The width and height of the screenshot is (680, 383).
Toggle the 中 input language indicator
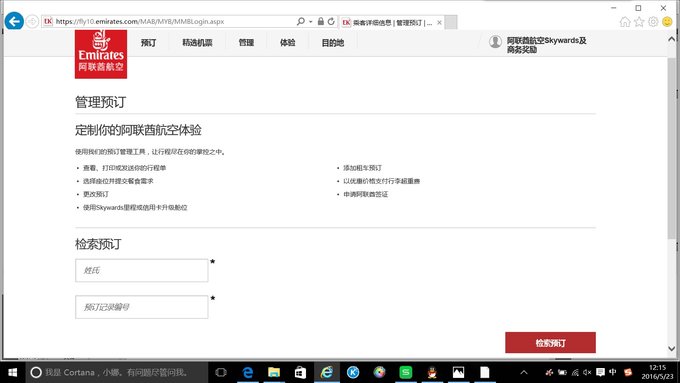(613, 372)
